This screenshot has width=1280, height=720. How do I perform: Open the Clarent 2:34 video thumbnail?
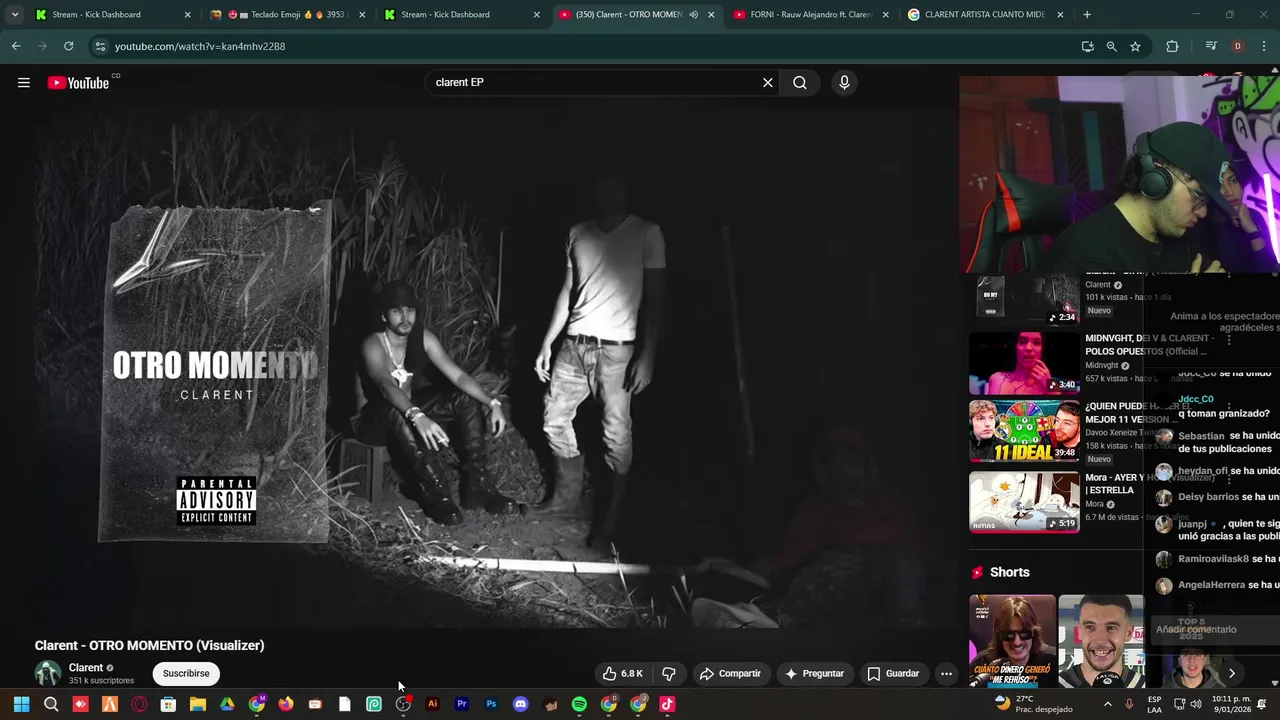[1024, 298]
